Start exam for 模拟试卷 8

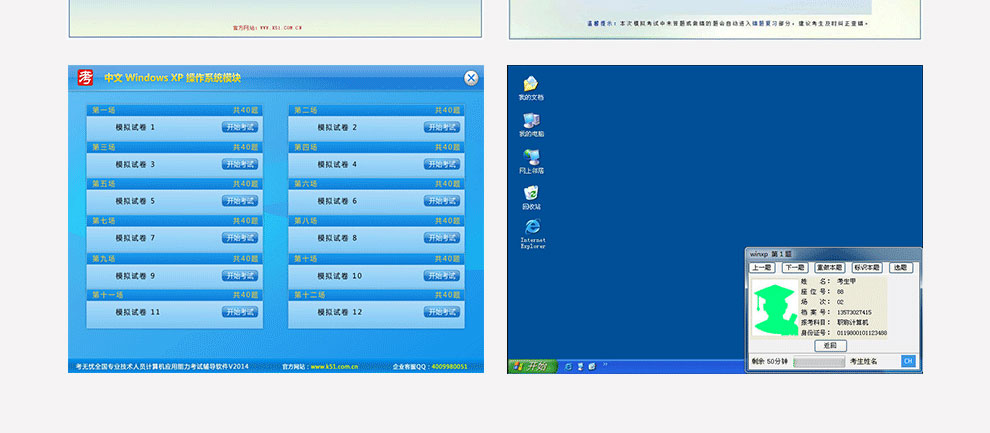click(442, 238)
